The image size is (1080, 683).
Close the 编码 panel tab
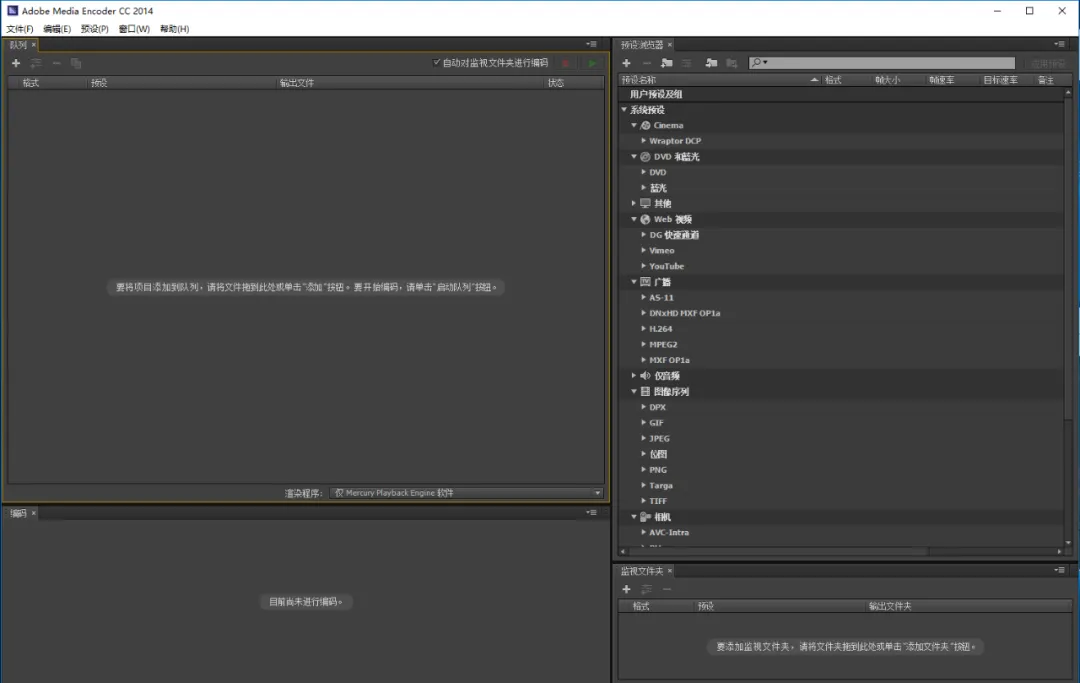[x=33, y=513]
